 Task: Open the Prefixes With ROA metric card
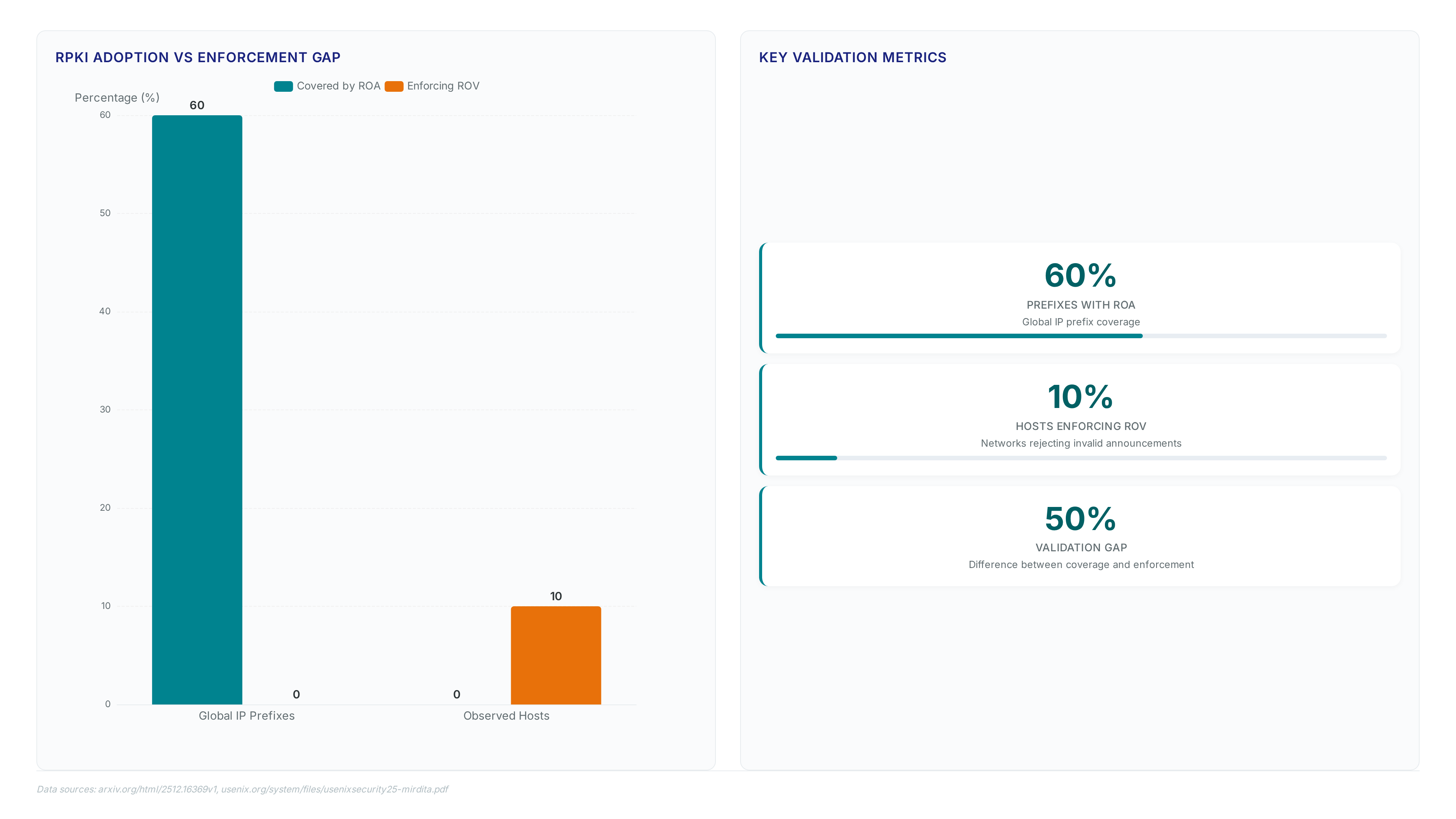click(1080, 298)
